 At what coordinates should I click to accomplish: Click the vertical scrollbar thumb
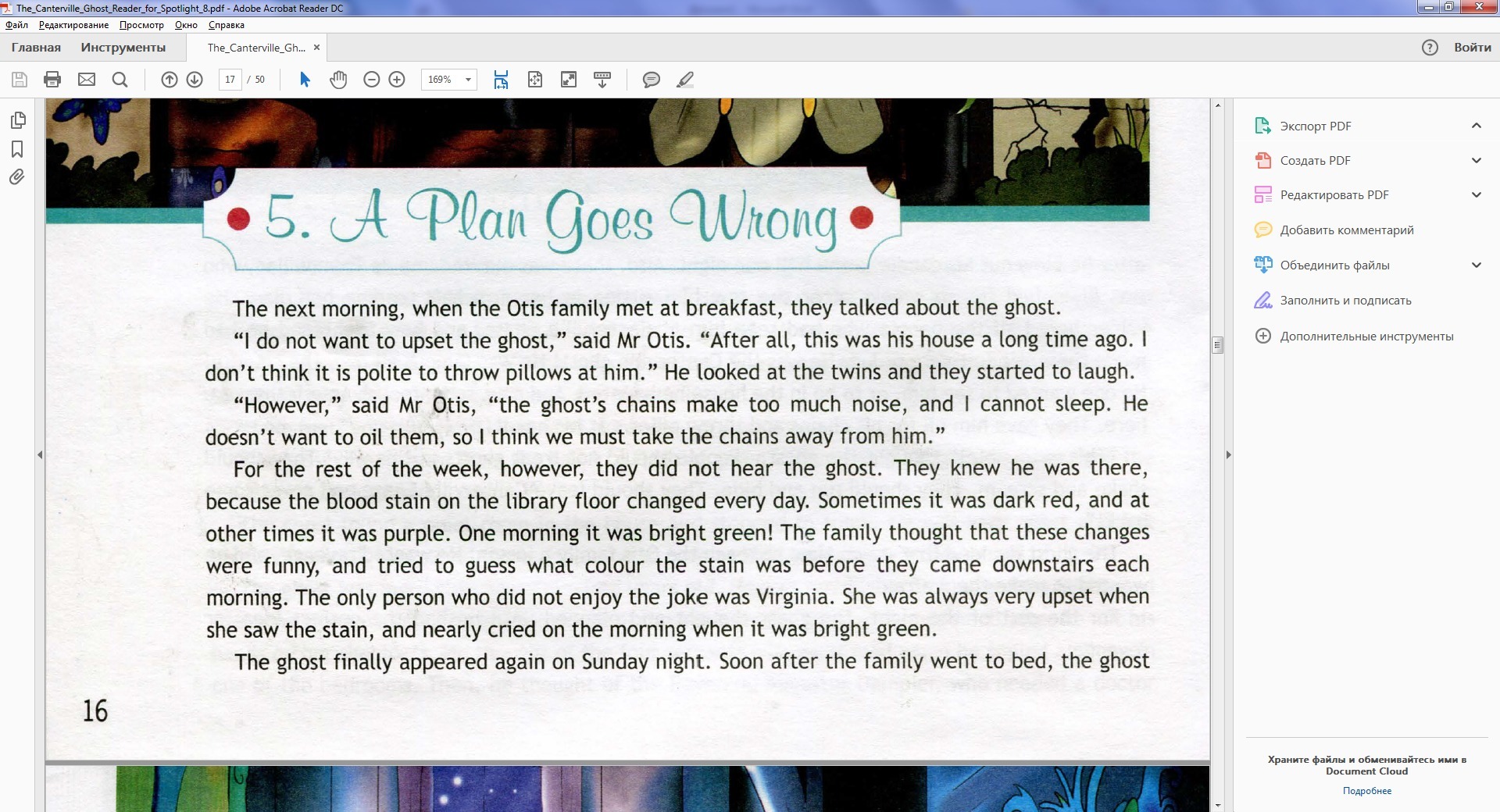click(1217, 345)
